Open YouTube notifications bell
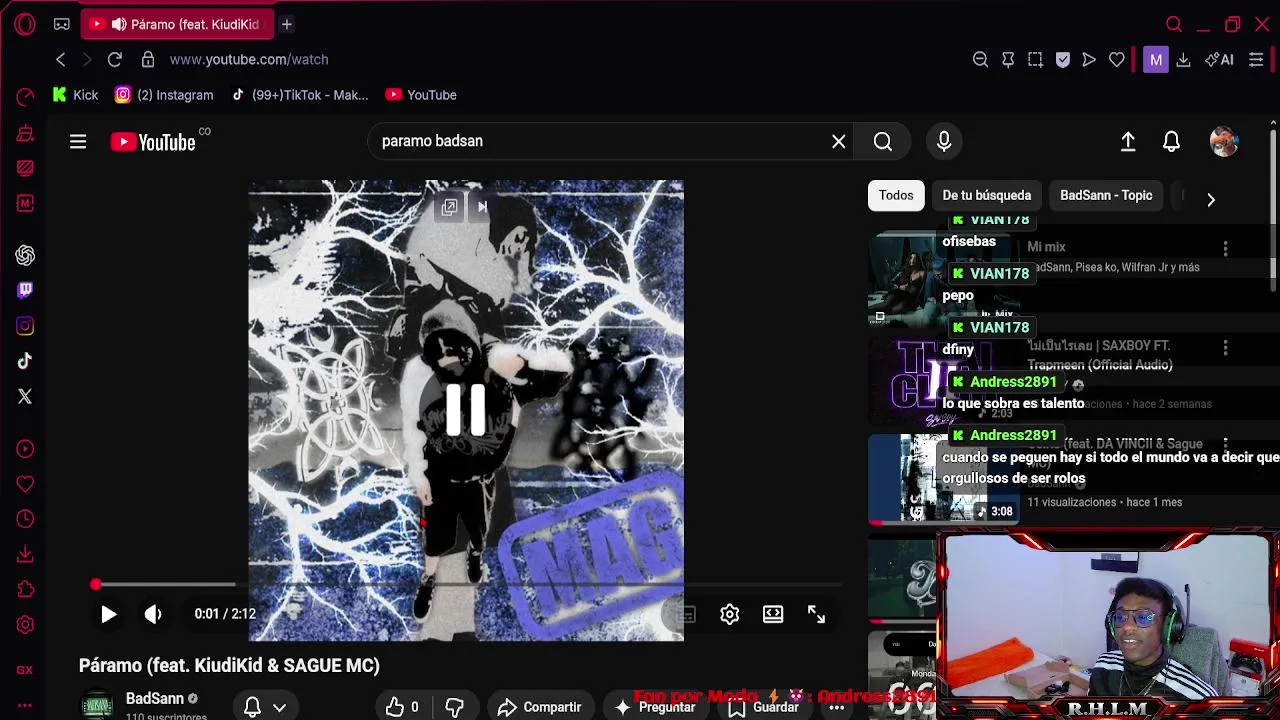Viewport: 1280px width, 720px height. click(1171, 142)
